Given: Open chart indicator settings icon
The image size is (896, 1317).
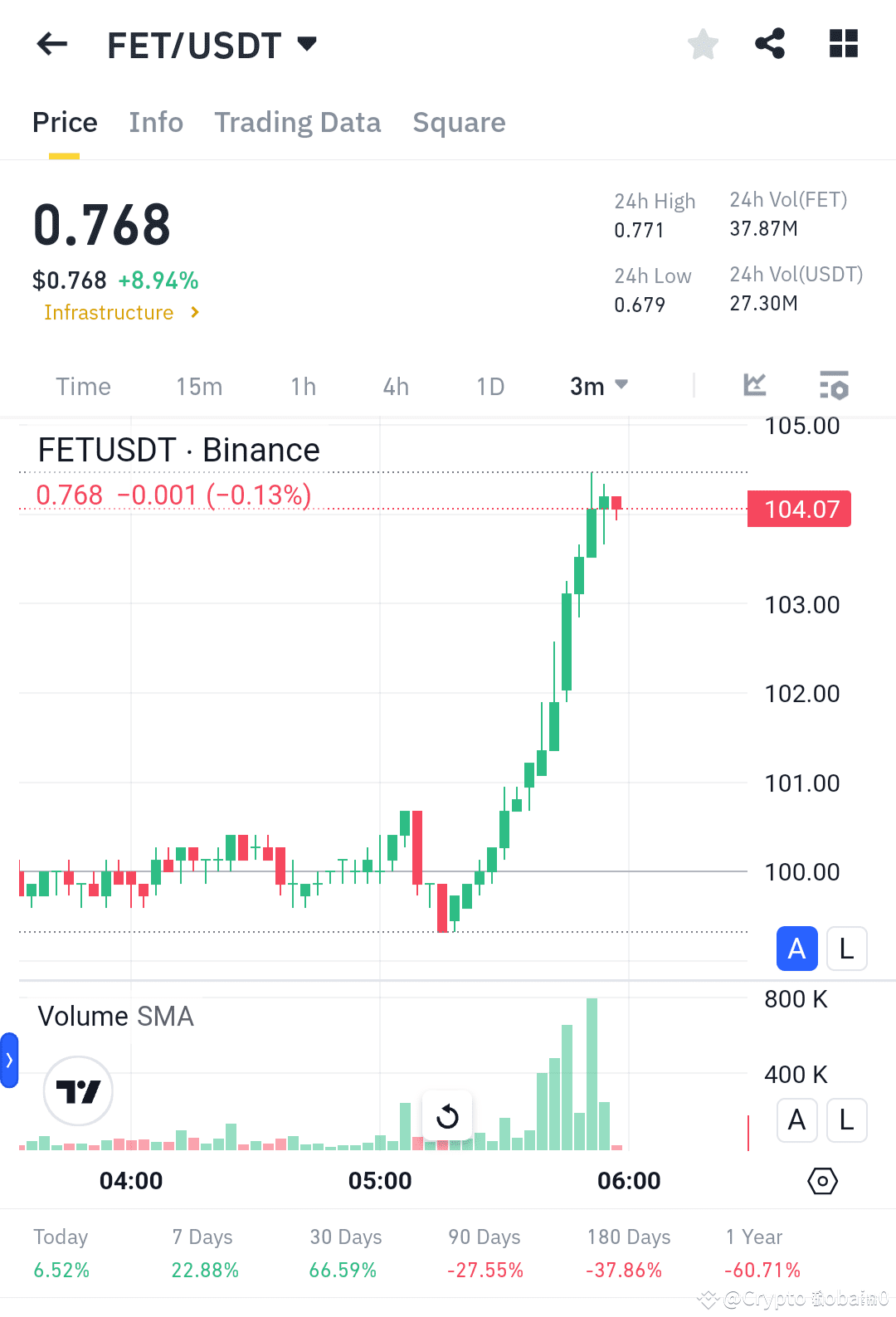Looking at the screenshot, I should [834, 386].
